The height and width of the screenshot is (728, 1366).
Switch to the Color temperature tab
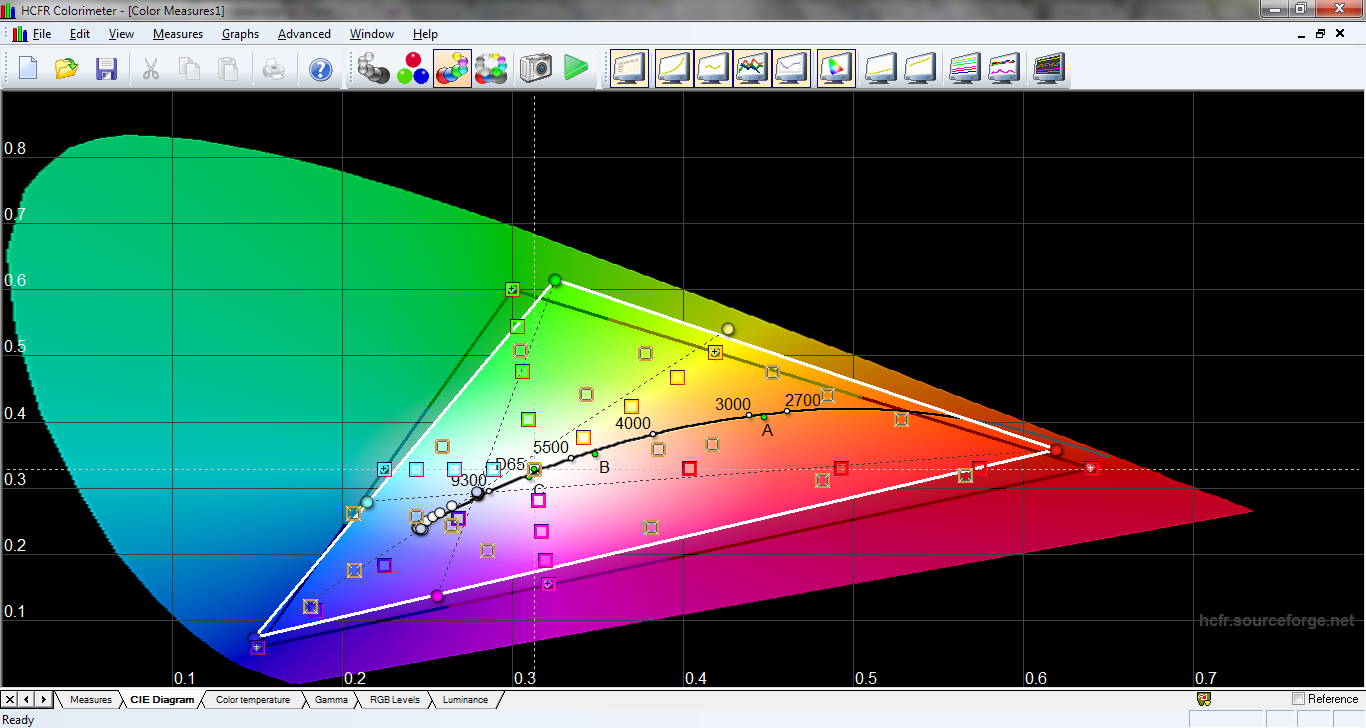(252, 700)
